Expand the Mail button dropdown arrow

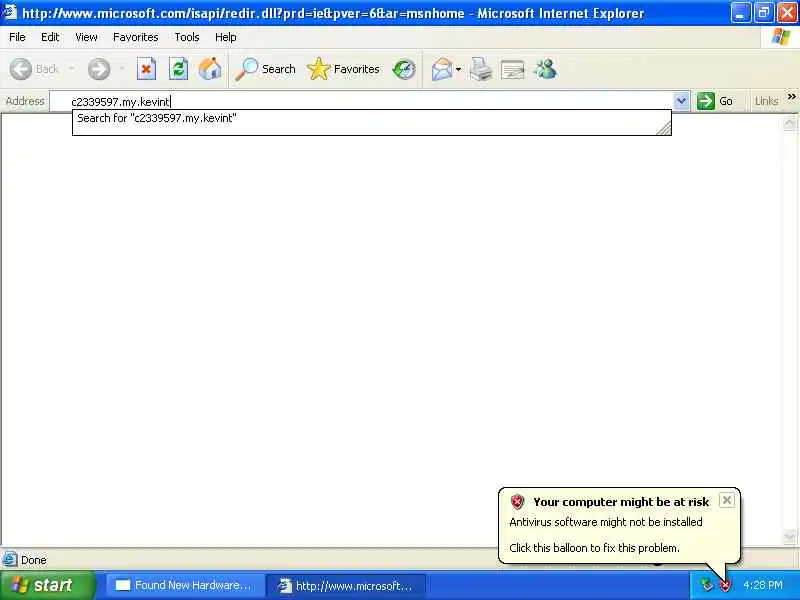[x=458, y=69]
